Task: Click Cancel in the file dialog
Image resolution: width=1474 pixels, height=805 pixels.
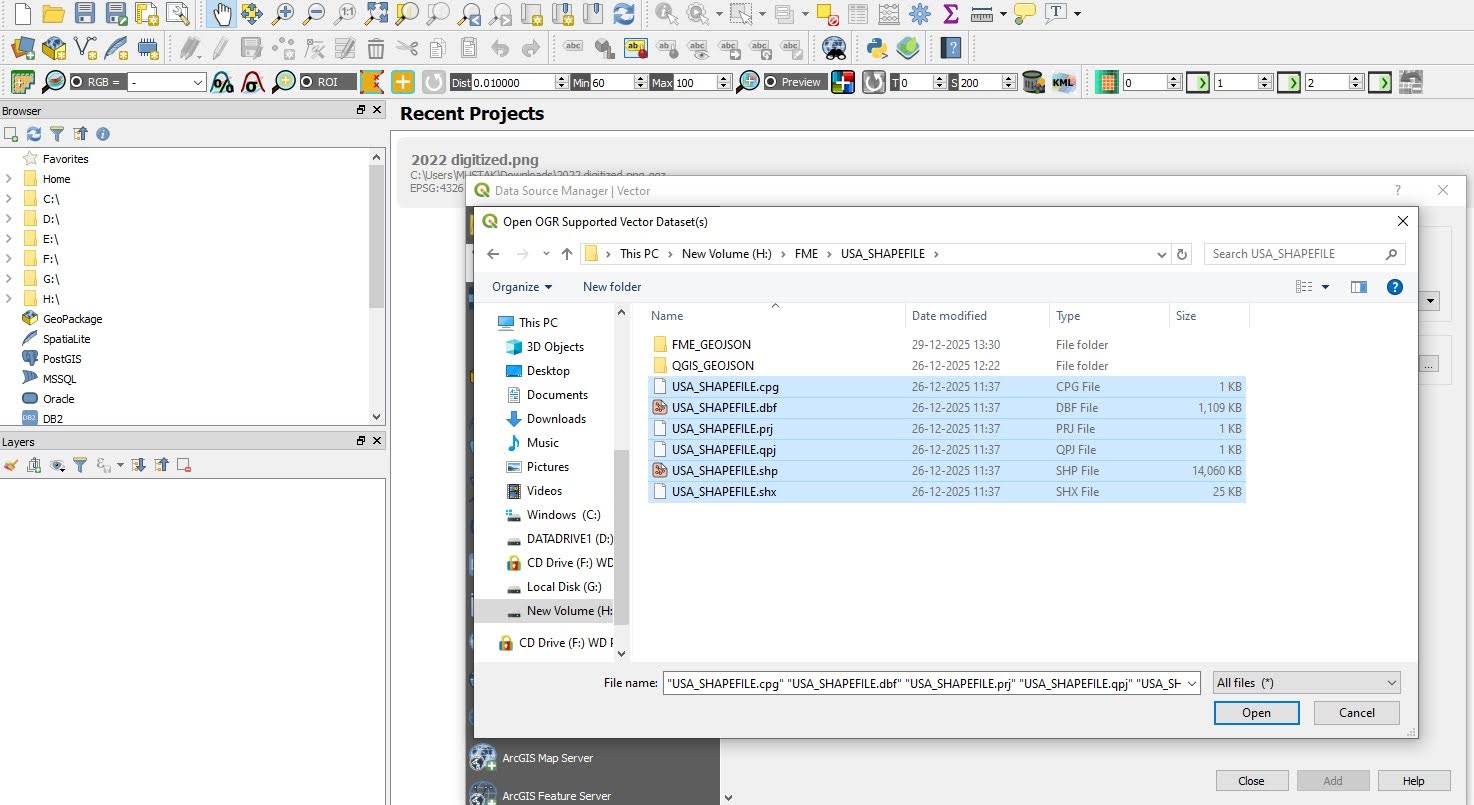Action: (1356, 713)
